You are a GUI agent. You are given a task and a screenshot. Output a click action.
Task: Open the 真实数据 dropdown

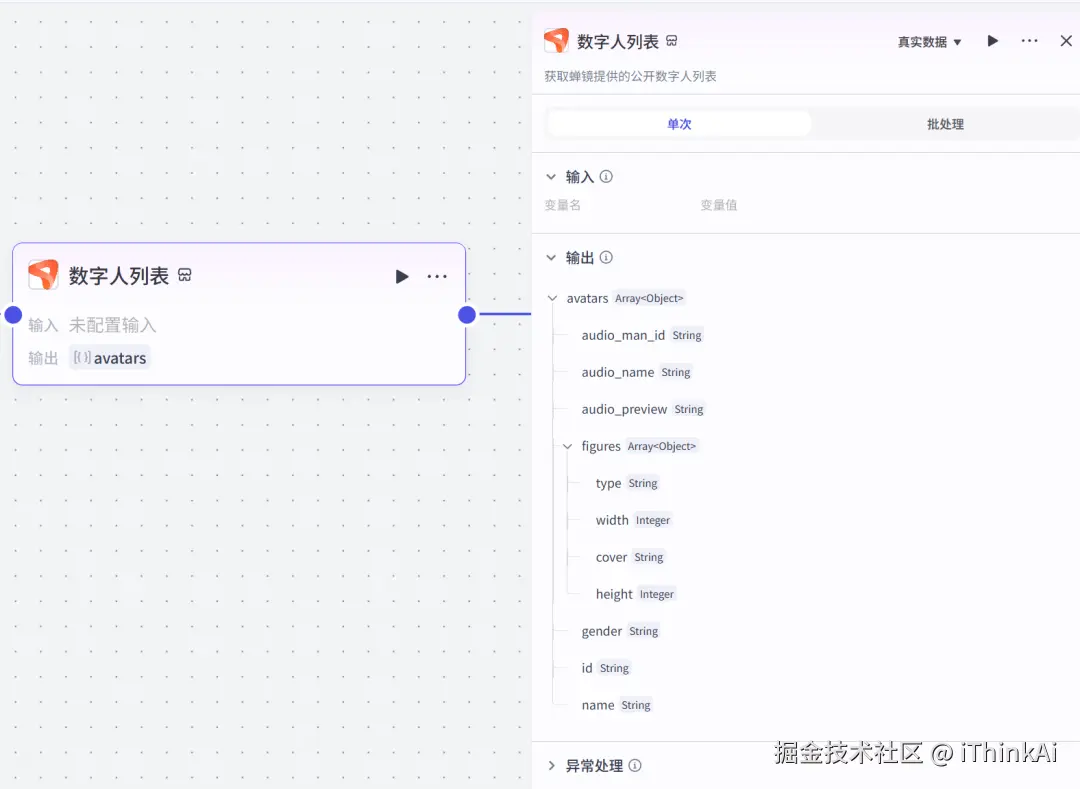[x=928, y=41]
